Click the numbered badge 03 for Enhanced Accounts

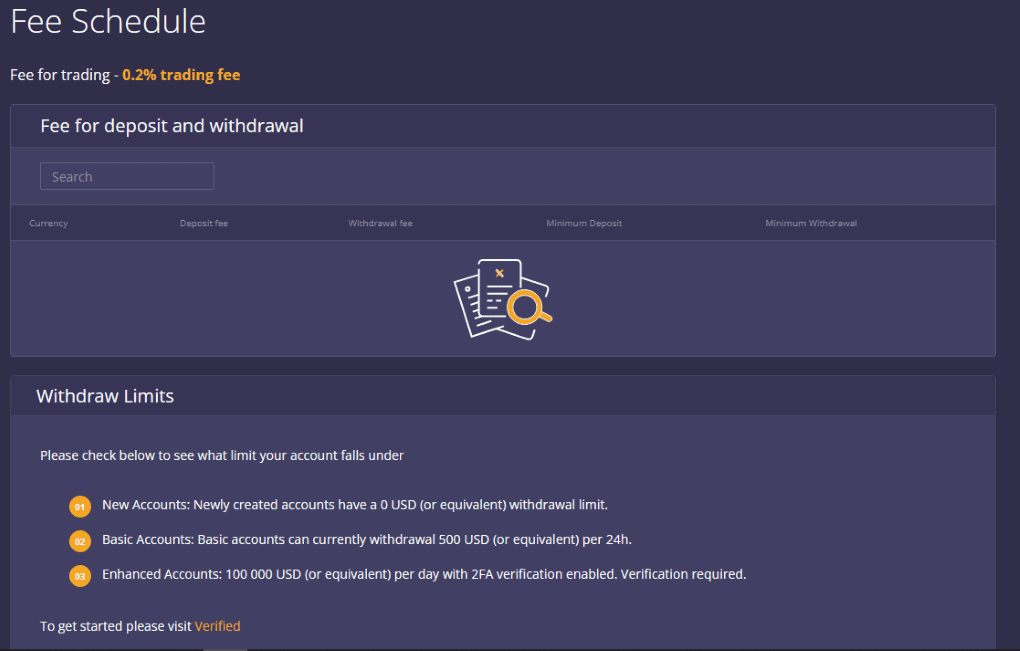[x=79, y=576]
